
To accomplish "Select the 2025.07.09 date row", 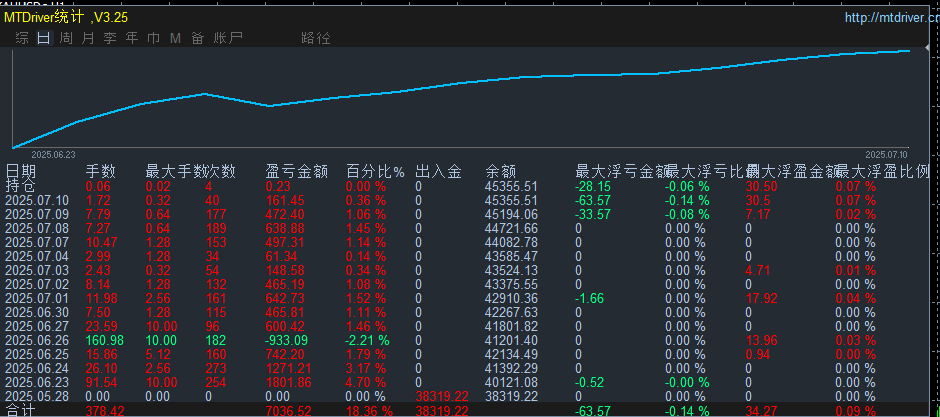I will click(x=37, y=214).
